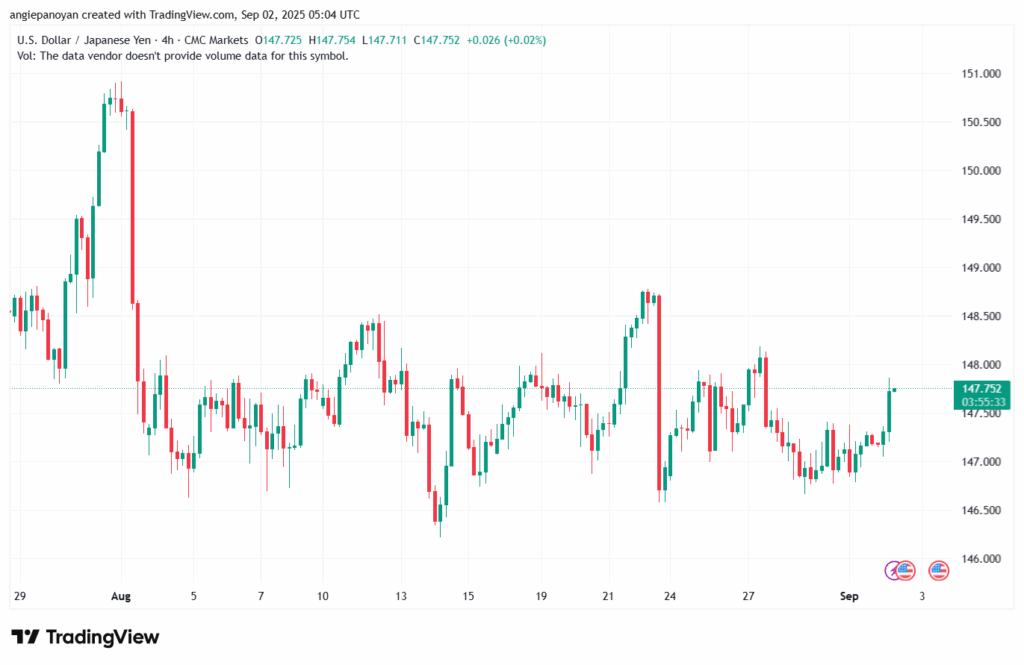1024x665 pixels.
Task: Click the purple lightning event icon
Action: (893, 570)
